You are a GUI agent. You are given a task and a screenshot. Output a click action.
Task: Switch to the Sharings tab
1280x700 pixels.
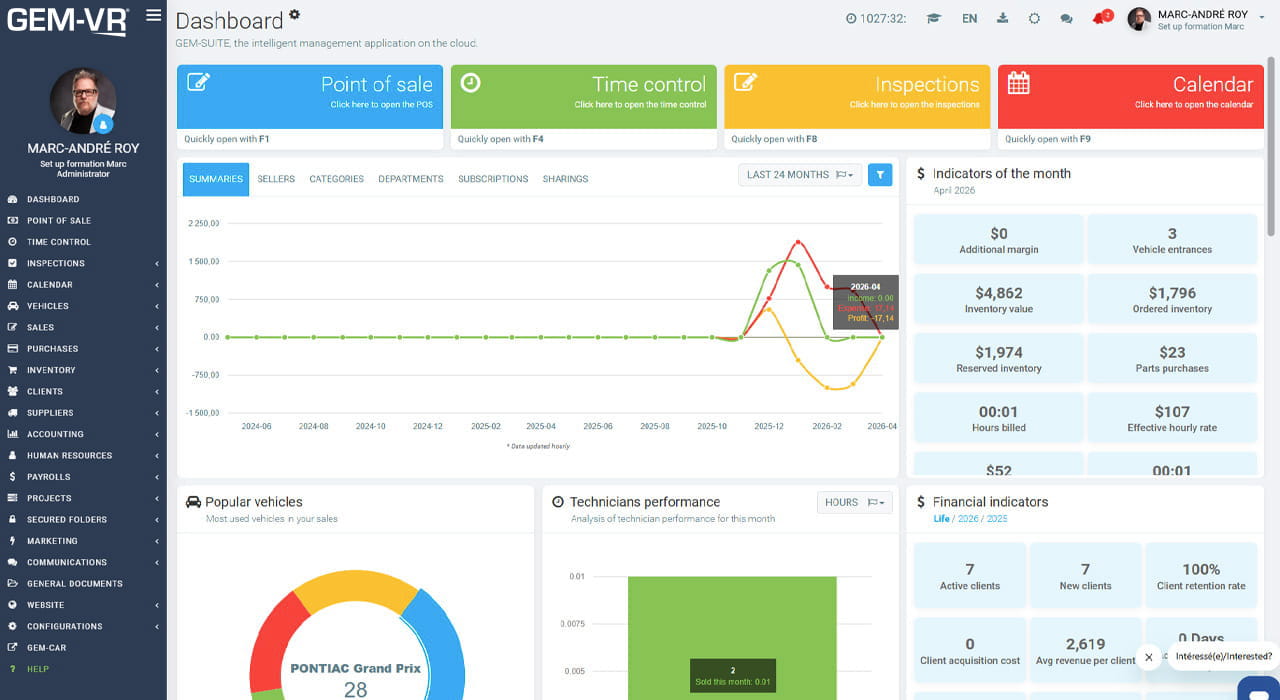pyautogui.click(x=565, y=179)
